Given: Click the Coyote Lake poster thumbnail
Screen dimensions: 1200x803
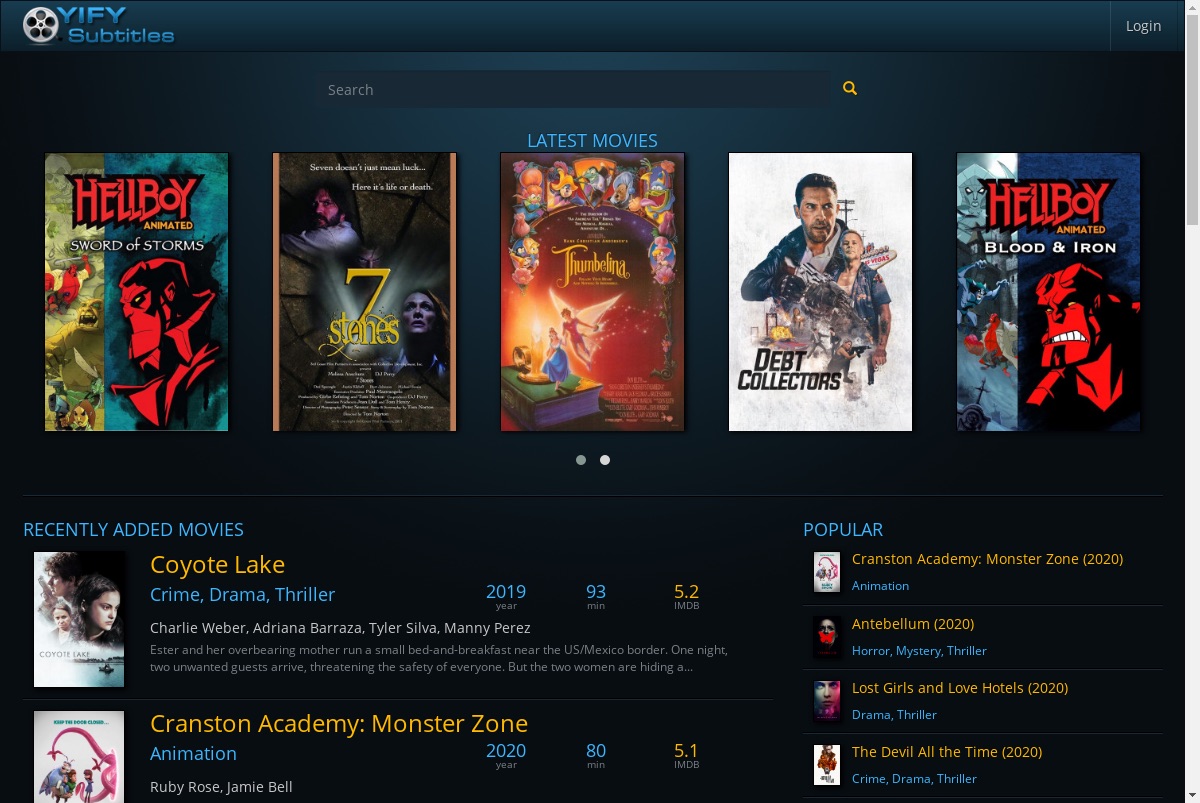Looking at the screenshot, I should tap(79, 619).
